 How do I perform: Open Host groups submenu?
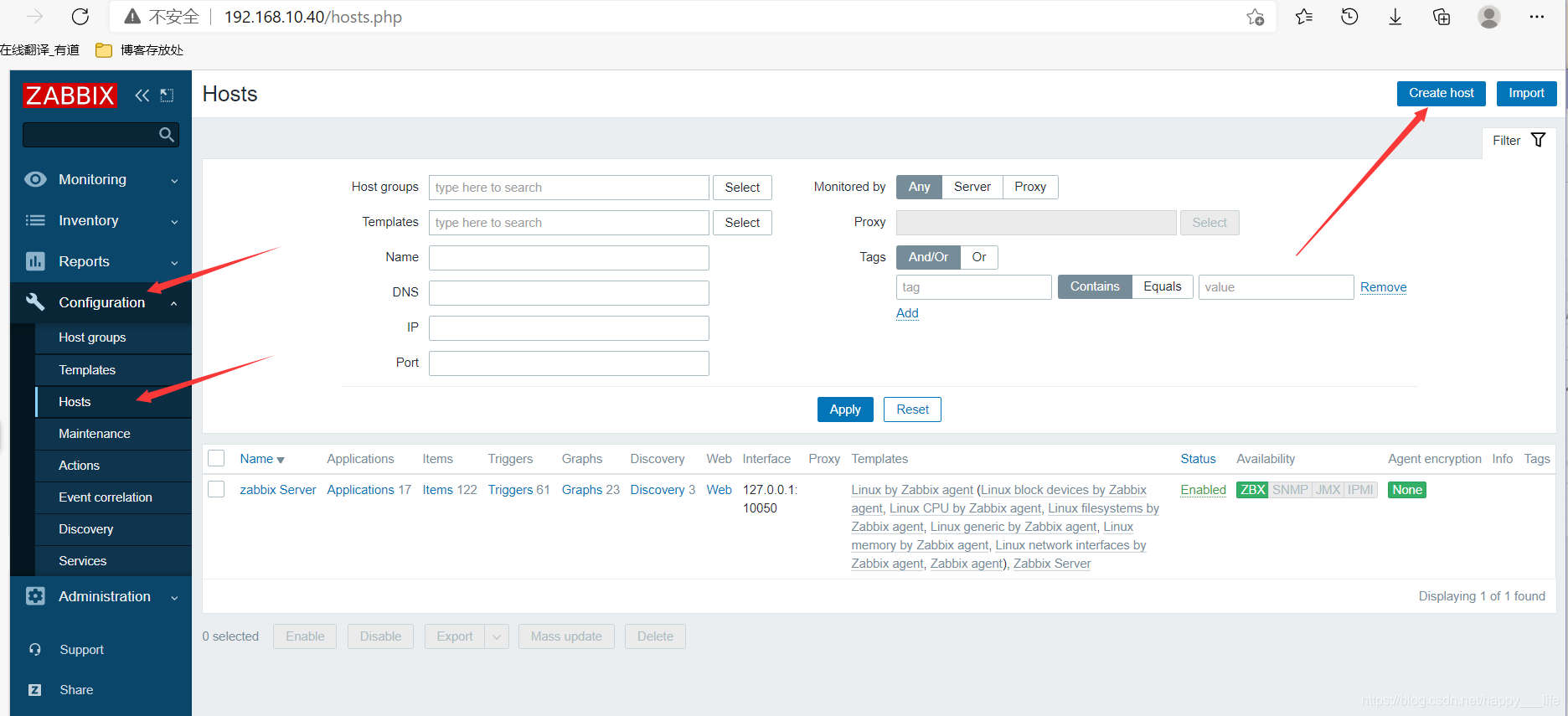click(x=92, y=337)
